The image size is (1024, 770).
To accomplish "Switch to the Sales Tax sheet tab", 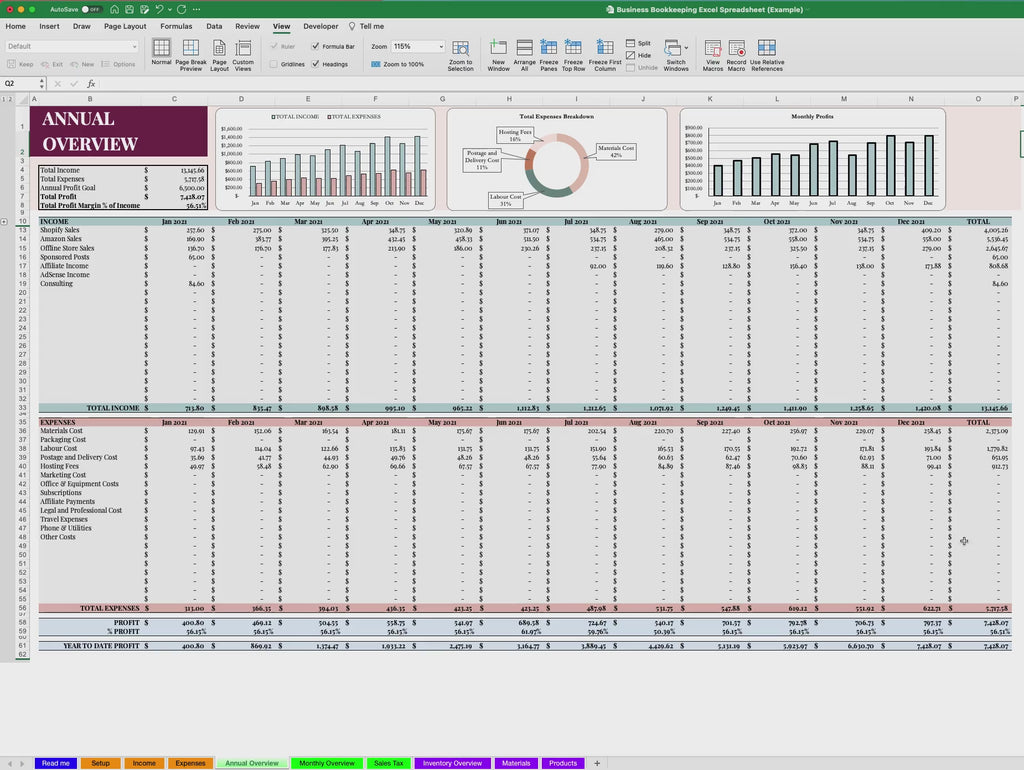I will click(x=388, y=763).
